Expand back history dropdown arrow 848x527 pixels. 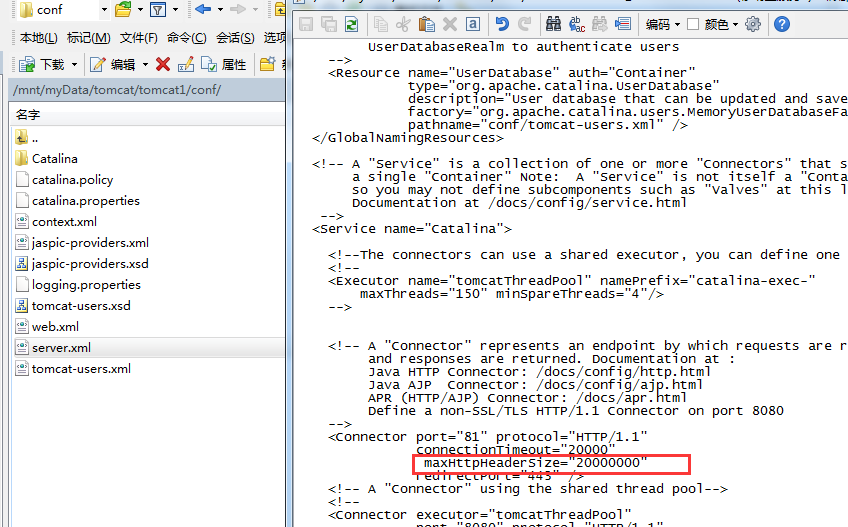click(x=220, y=10)
